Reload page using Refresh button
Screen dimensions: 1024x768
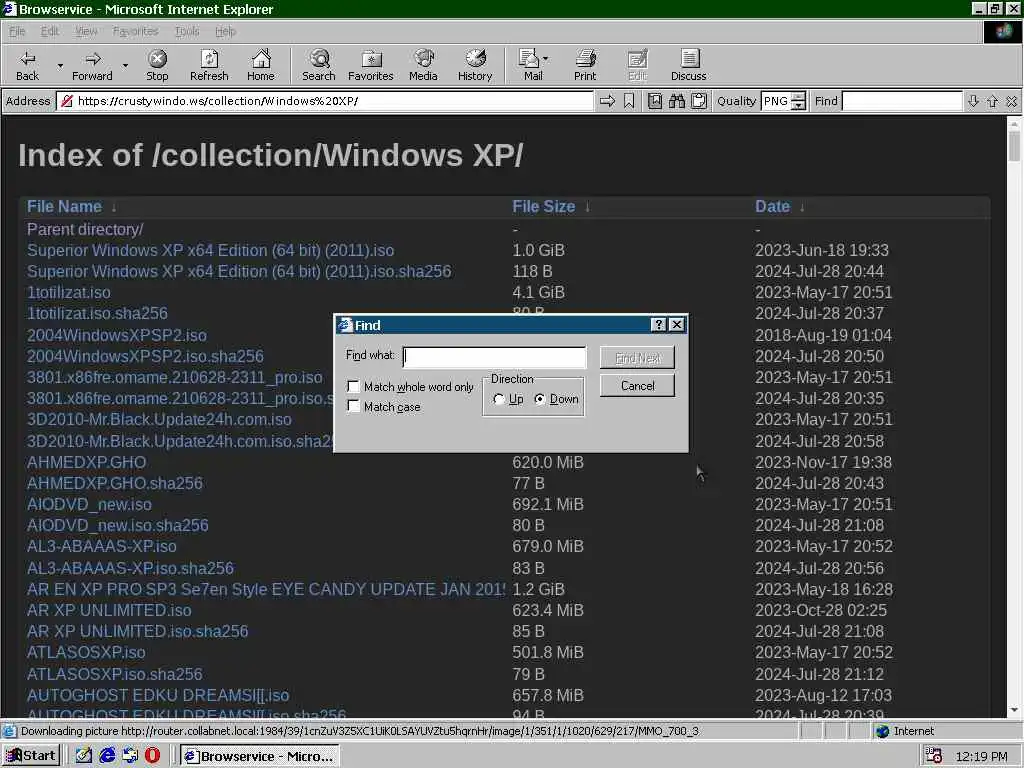pos(209,65)
